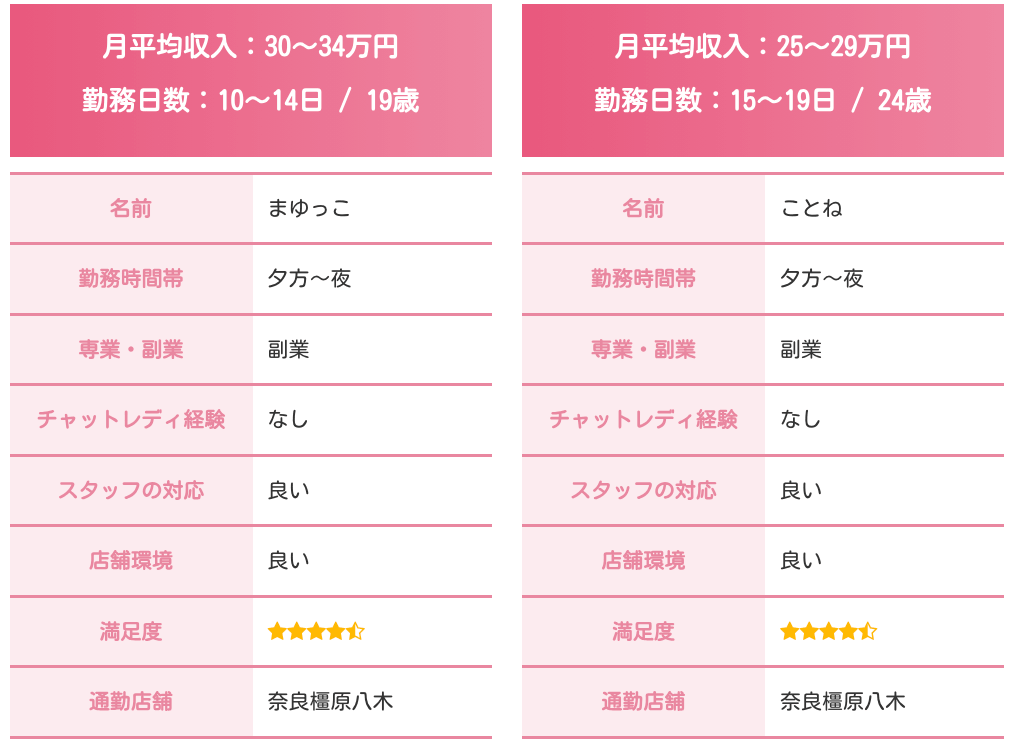
Task: Click the star rating in まゆっこ's review
Action: click(x=316, y=631)
